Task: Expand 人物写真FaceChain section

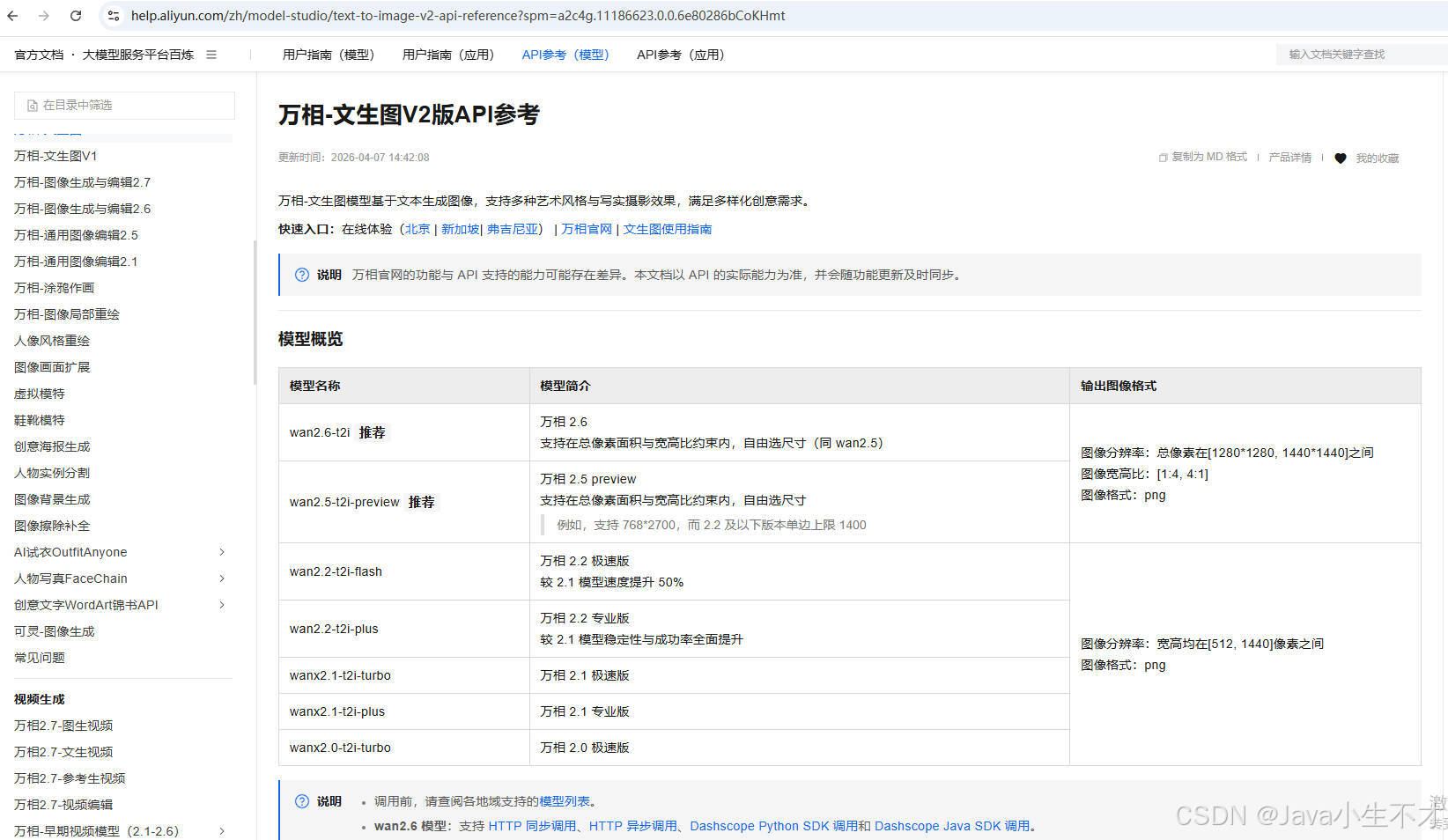Action: [x=222, y=578]
